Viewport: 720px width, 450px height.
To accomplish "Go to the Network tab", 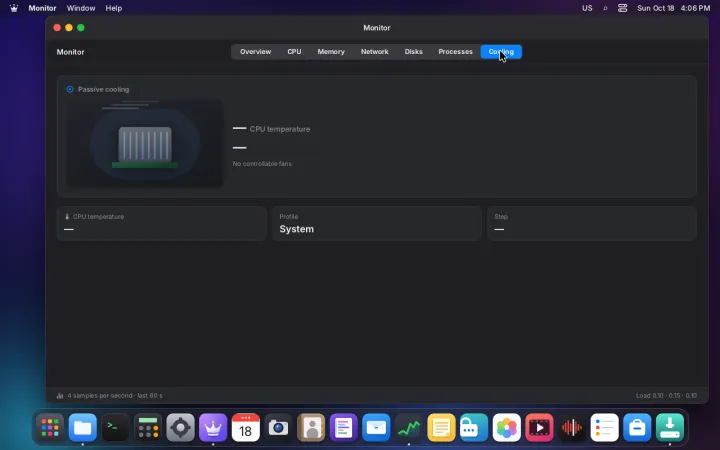I will [x=374, y=52].
